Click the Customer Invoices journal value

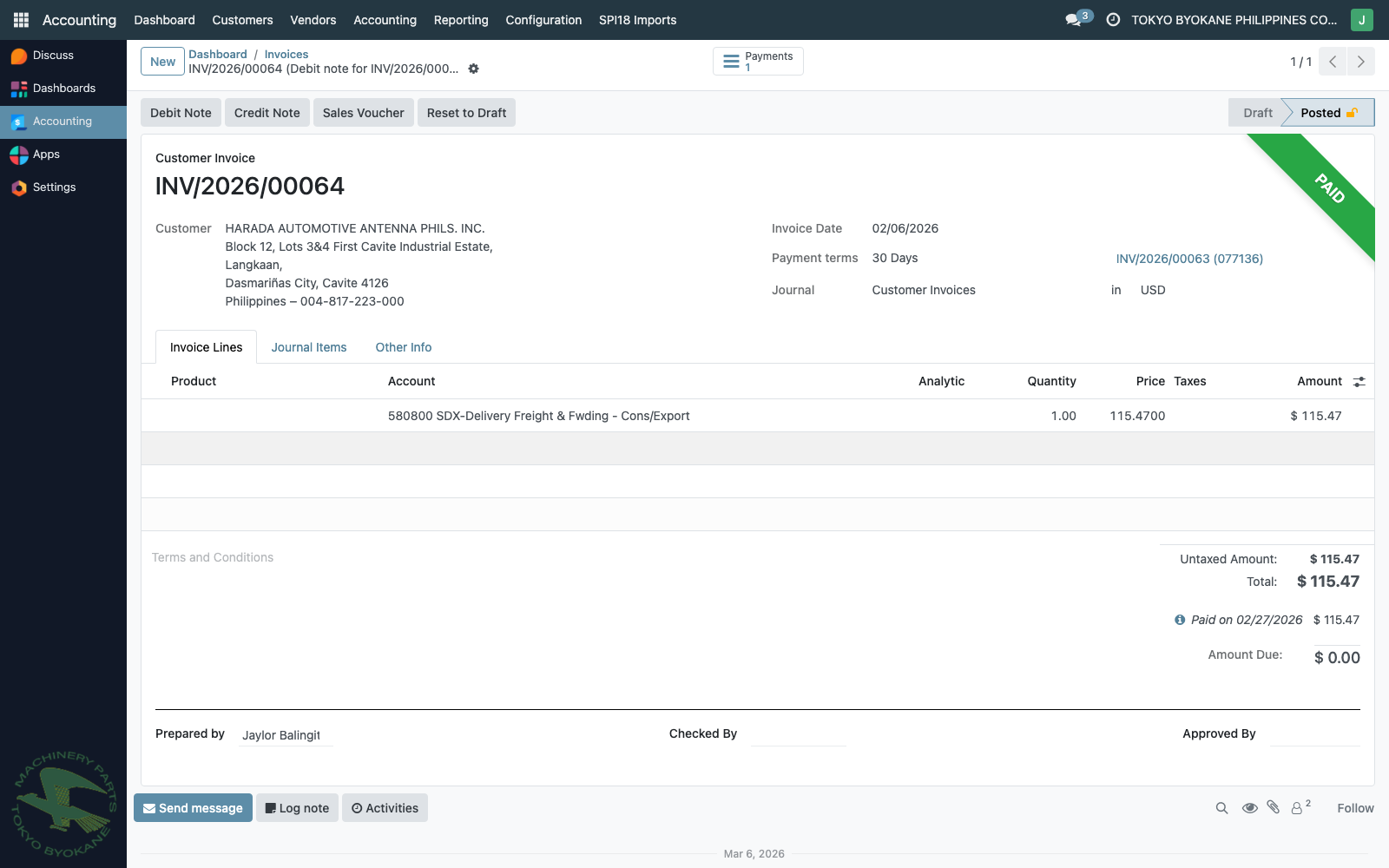coord(924,290)
